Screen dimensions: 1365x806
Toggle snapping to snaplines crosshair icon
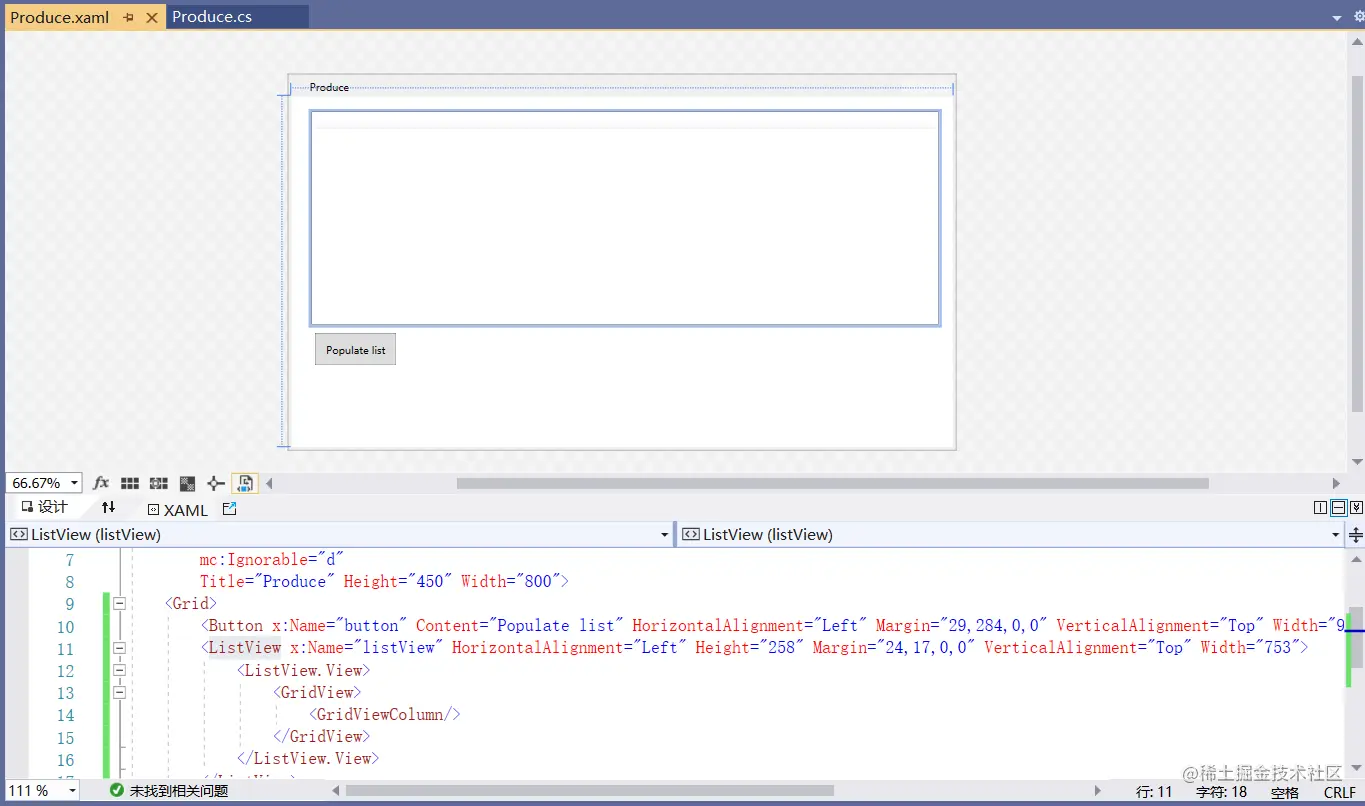click(x=216, y=483)
